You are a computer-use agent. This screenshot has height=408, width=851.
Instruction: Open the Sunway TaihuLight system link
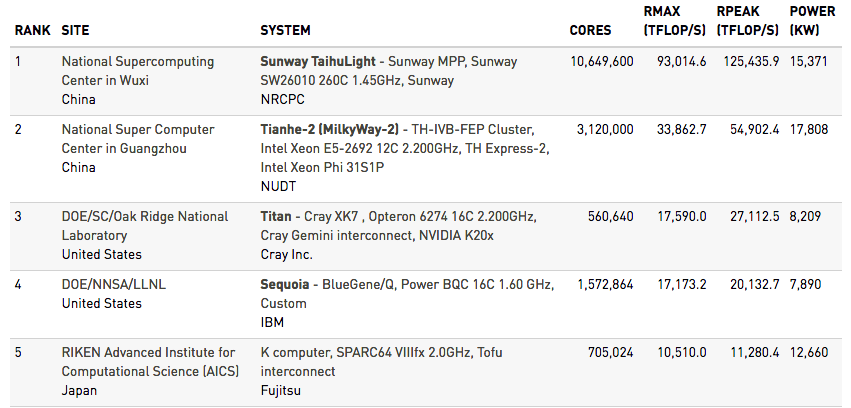[x=320, y=62]
